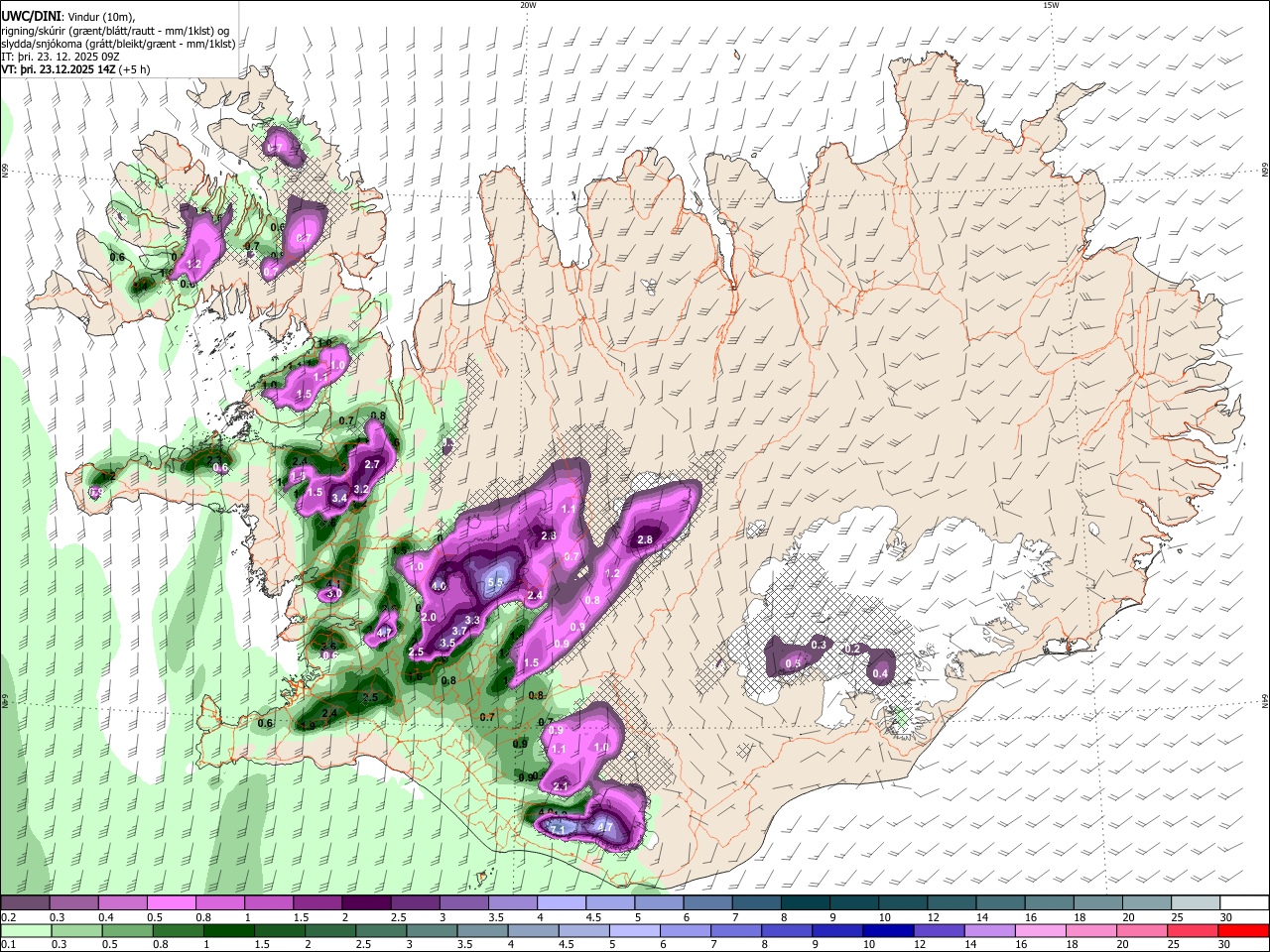Click the hot pink 20–25 rain legend swatch
The image size is (1270, 952).
coord(1143,930)
